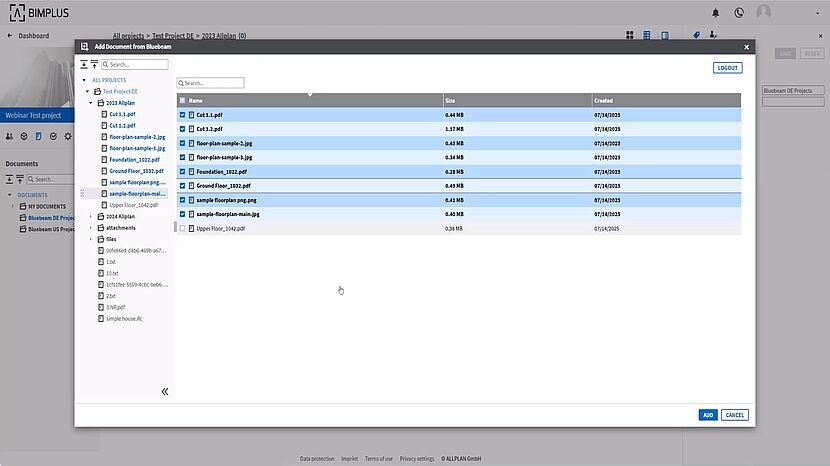Image resolution: width=830 pixels, height=466 pixels.
Task: Collapse the left tree panel with double chevron
Action: (165, 392)
